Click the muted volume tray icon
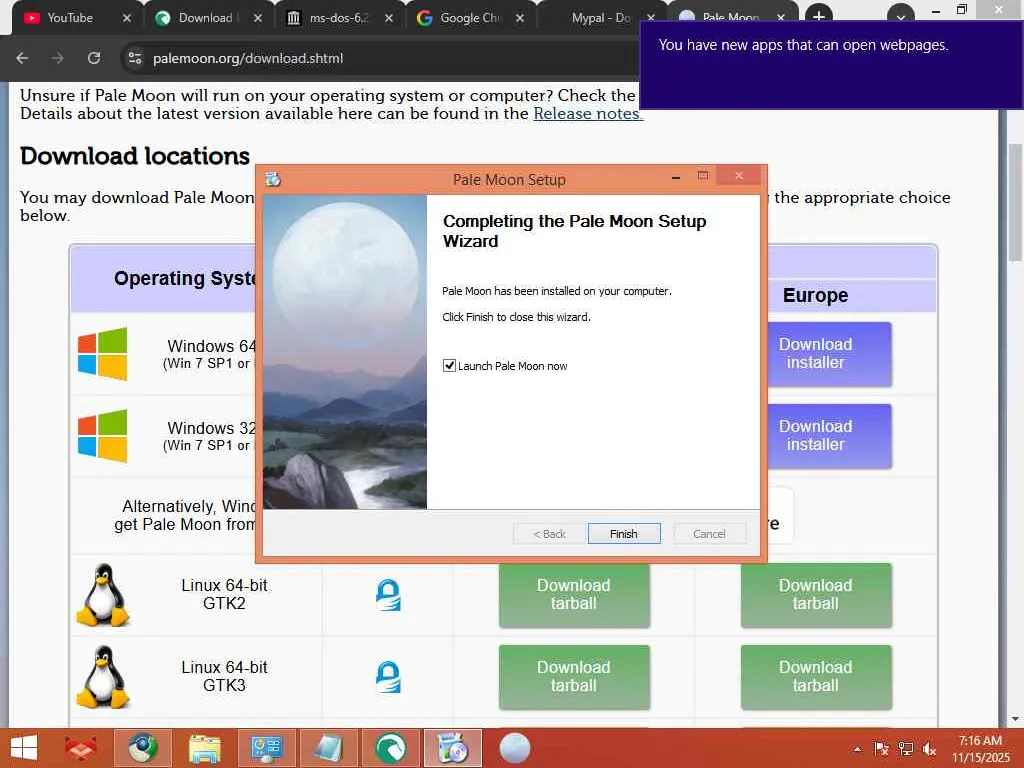Viewport: 1024px width, 768px height. pyautogui.click(x=929, y=749)
